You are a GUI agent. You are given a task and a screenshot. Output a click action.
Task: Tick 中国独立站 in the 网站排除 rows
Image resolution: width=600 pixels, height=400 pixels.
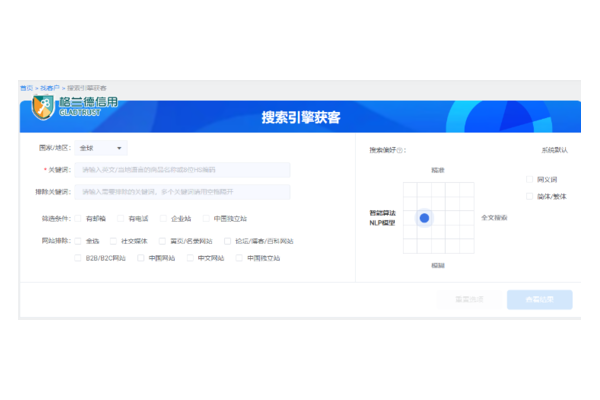239,258
